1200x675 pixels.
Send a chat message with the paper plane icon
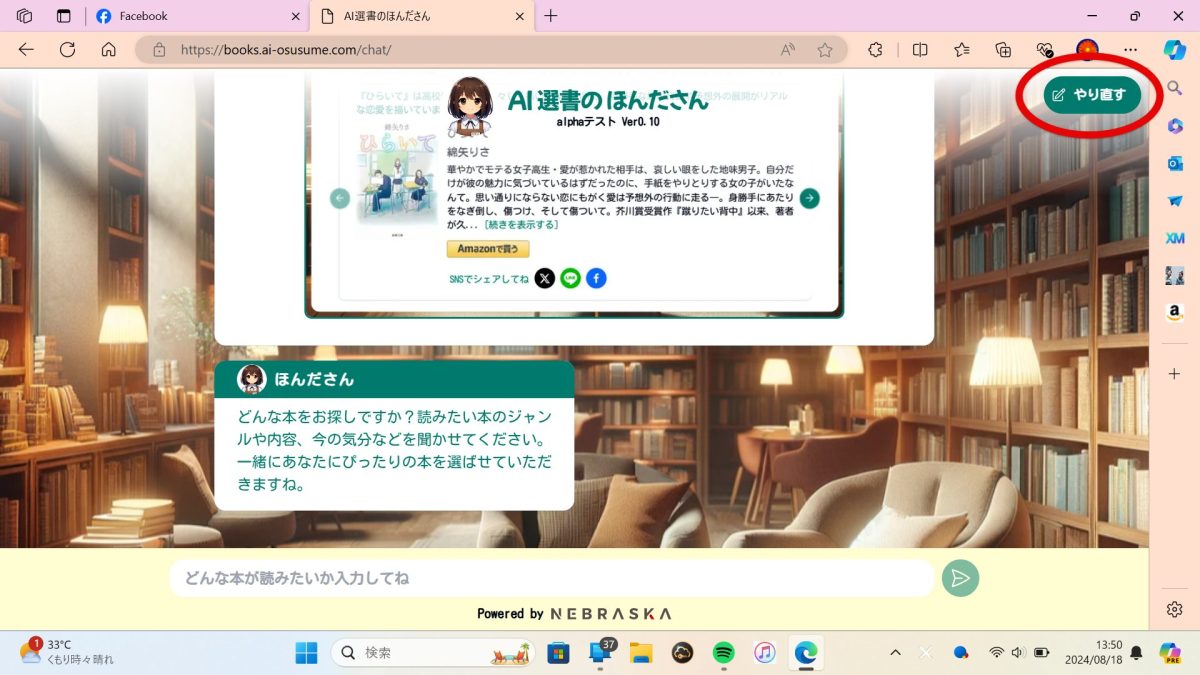point(959,578)
